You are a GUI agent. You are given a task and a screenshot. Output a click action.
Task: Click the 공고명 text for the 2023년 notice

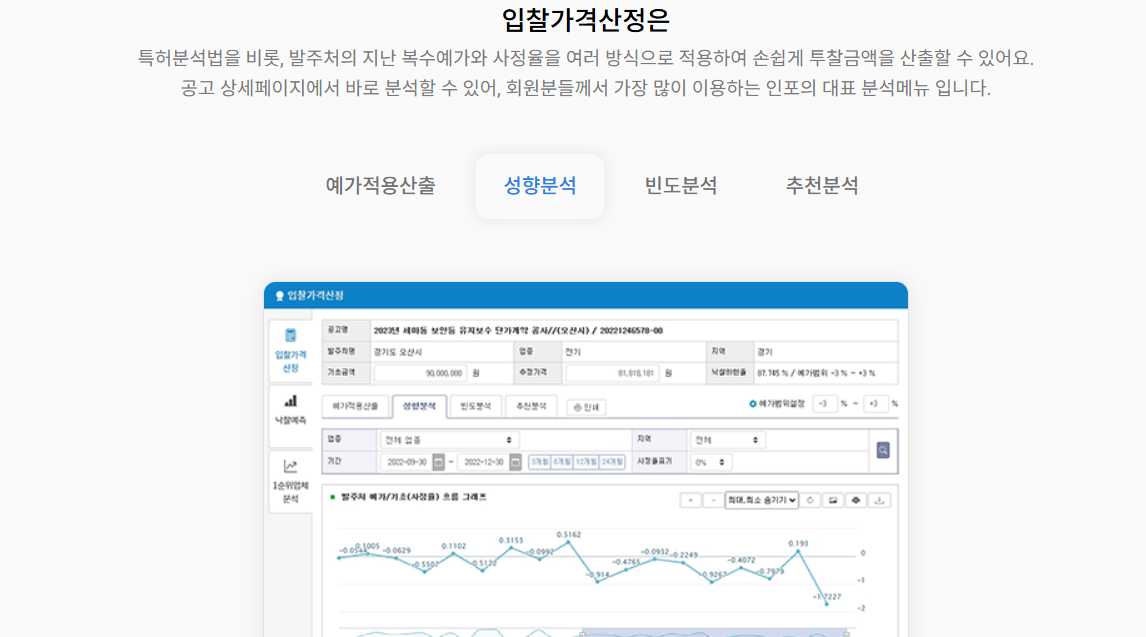click(518, 331)
